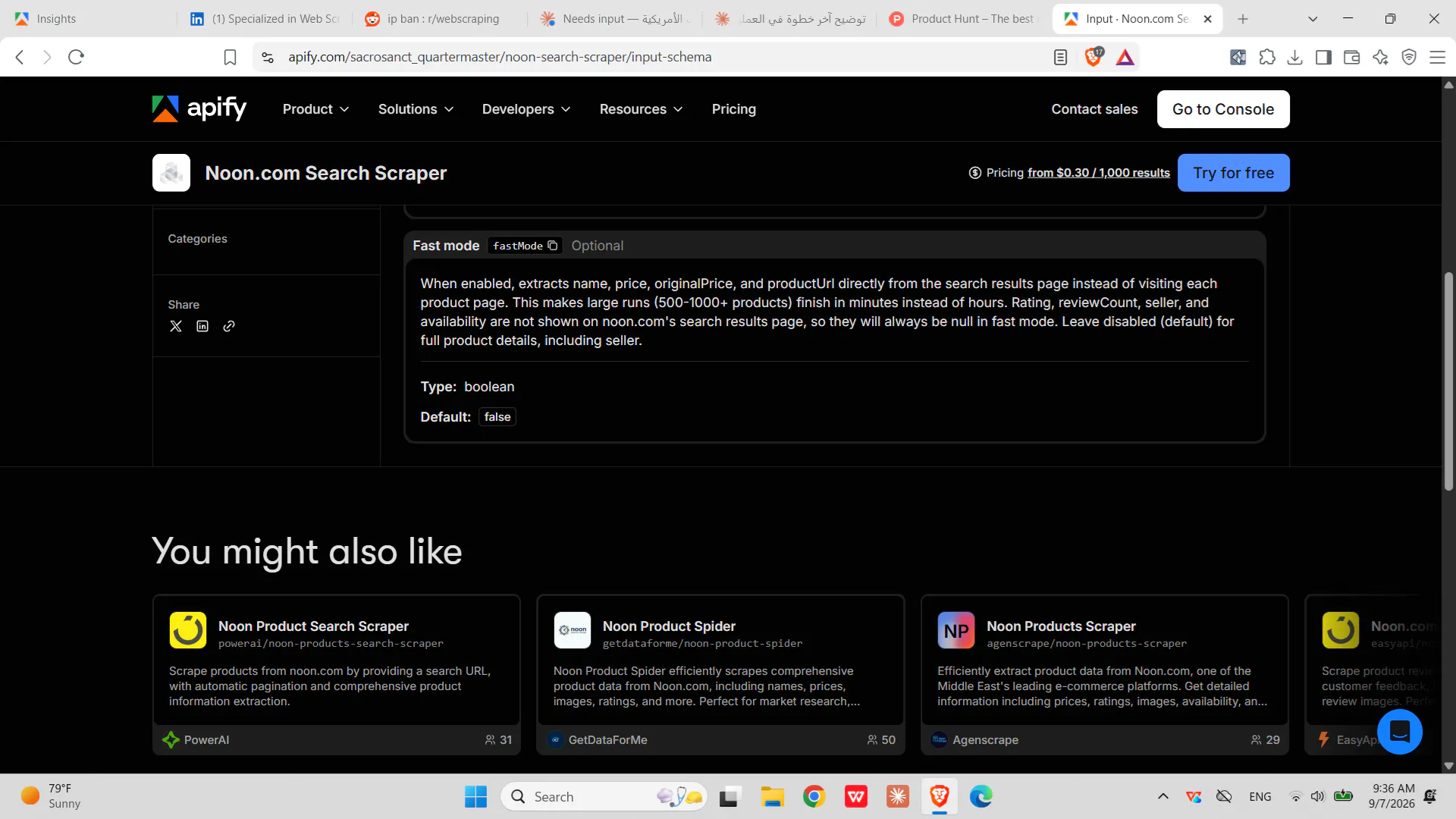This screenshot has width=1456, height=819.
Task: Click the Go to Console button
Action: [x=1223, y=109]
